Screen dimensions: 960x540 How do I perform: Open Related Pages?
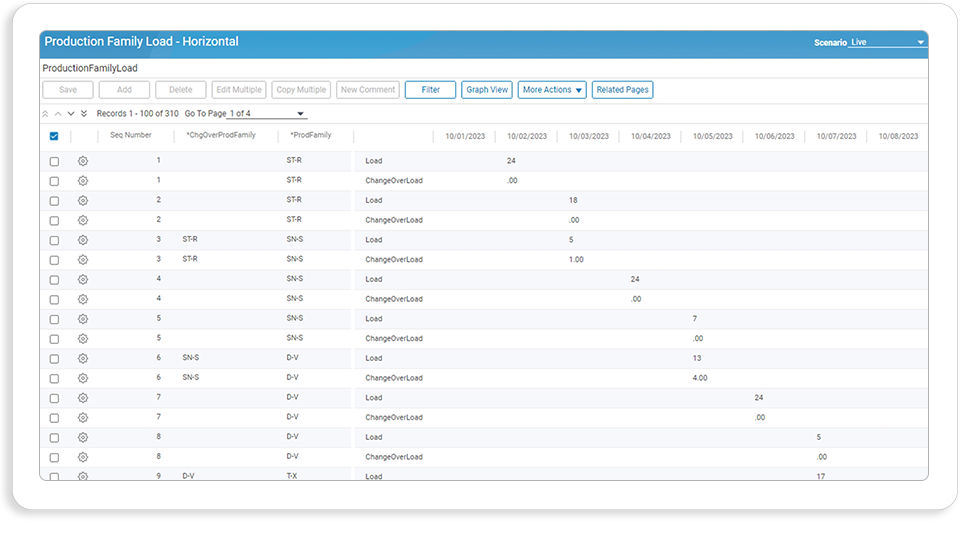click(622, 90)
